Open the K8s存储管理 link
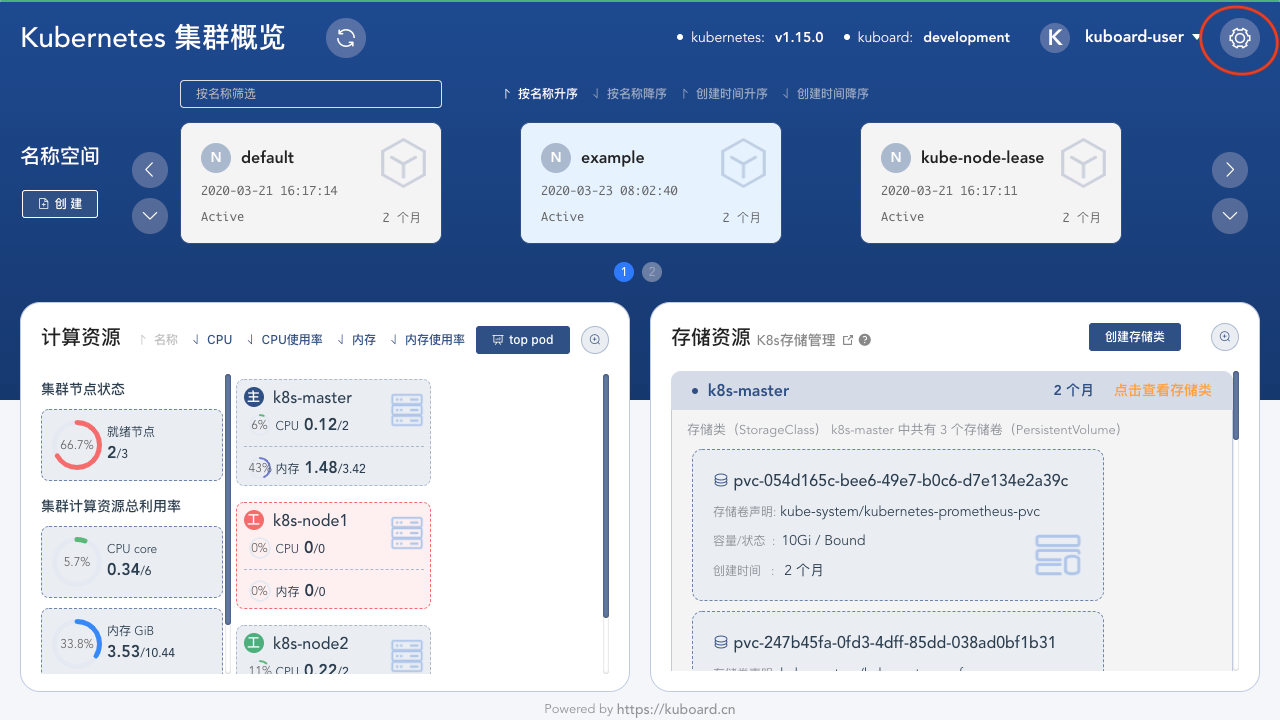The width and height of the screenshot is (1280, 720). [x=805, y=340]
